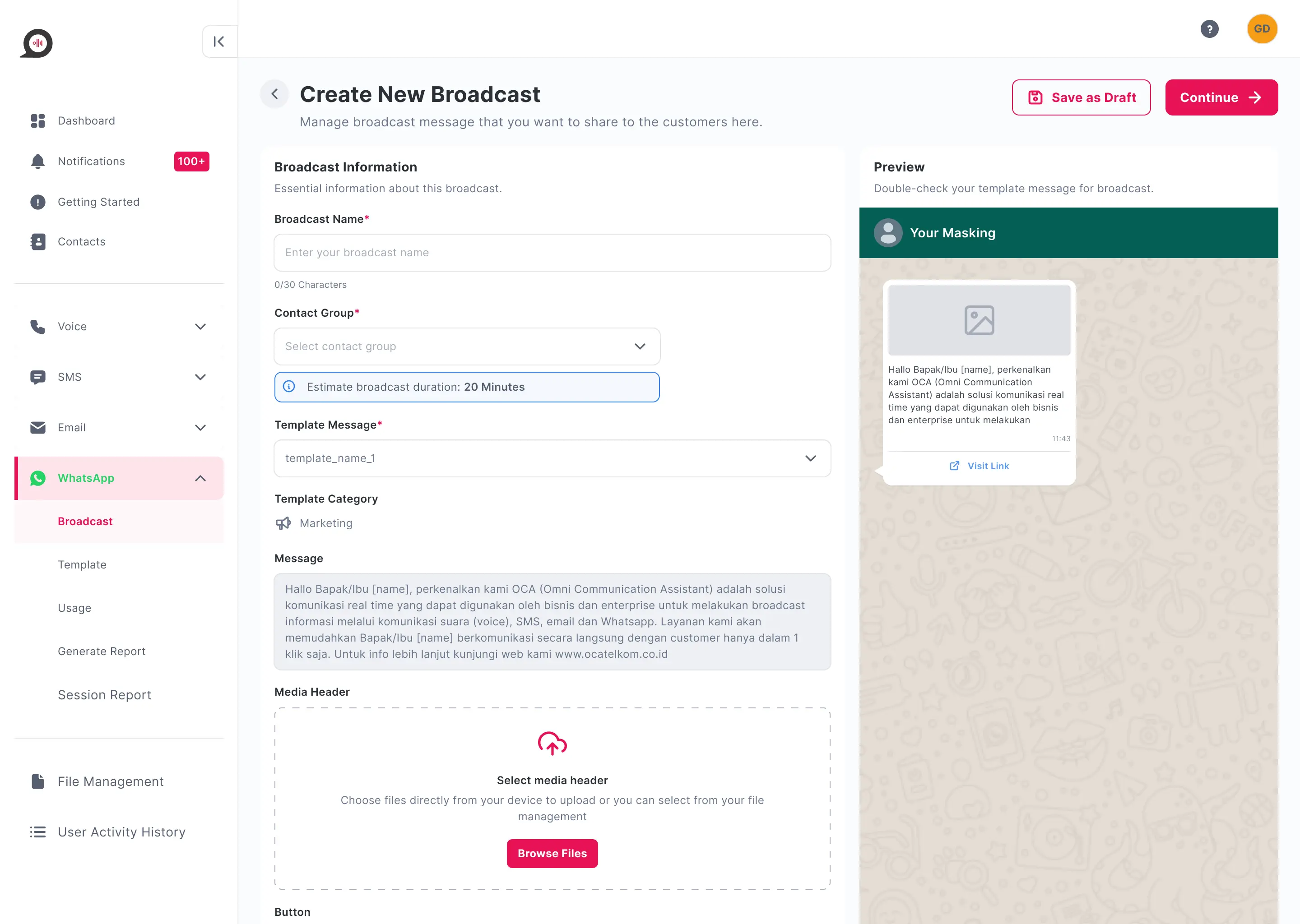Collapse the WhatsApp section chevron
The width and height of the screenshot is (1300, 924).
(x=200, y=479)
